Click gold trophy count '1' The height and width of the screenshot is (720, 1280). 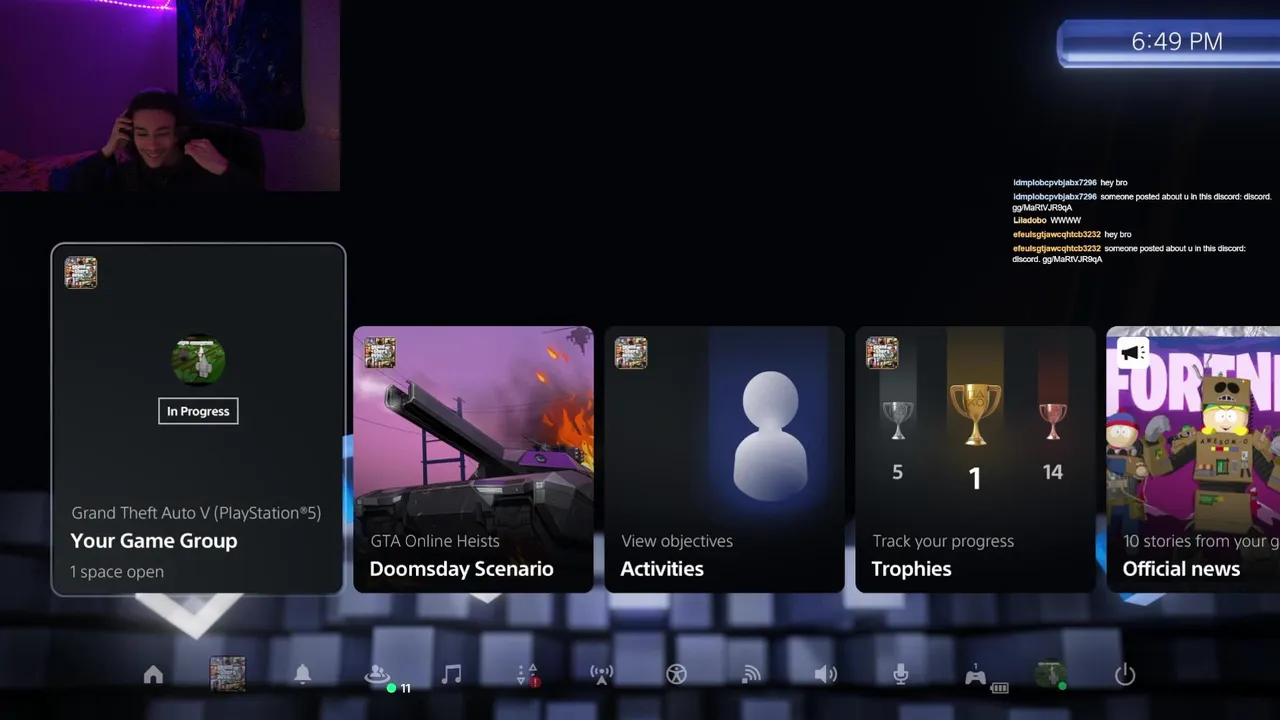click(975, 479)
